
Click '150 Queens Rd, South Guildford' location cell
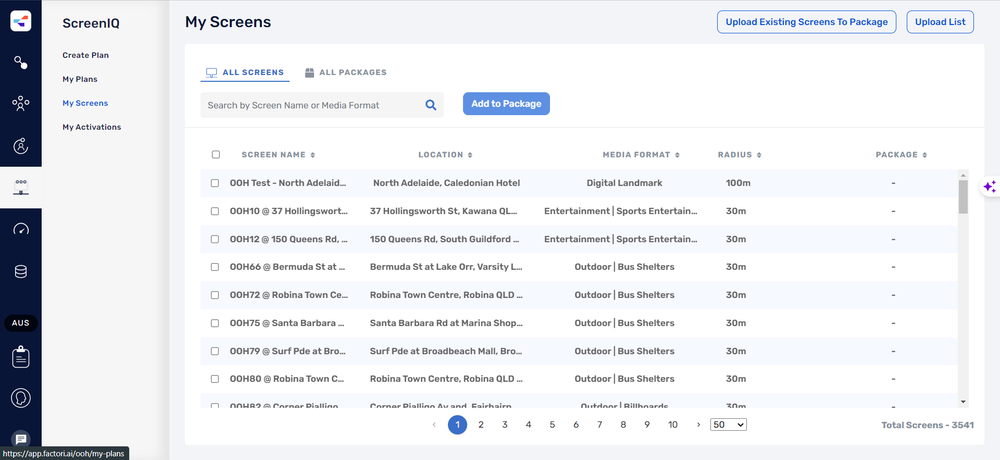pyautogui.click(x=445, y=239)
